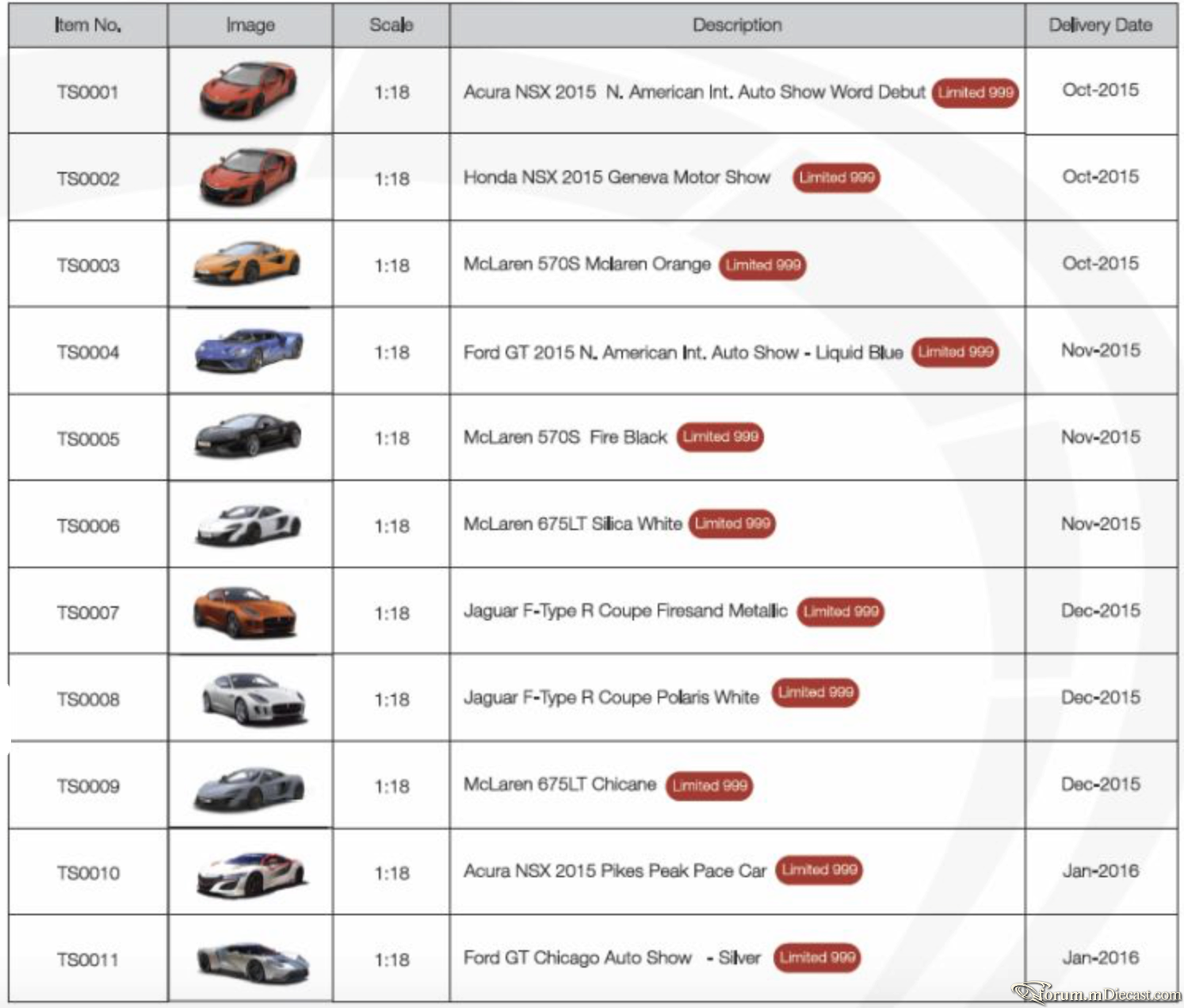1184x1008 pixels.
Task: Click Limited 999 badge after Firesand Metallic
Action: (x=840, y=612)
